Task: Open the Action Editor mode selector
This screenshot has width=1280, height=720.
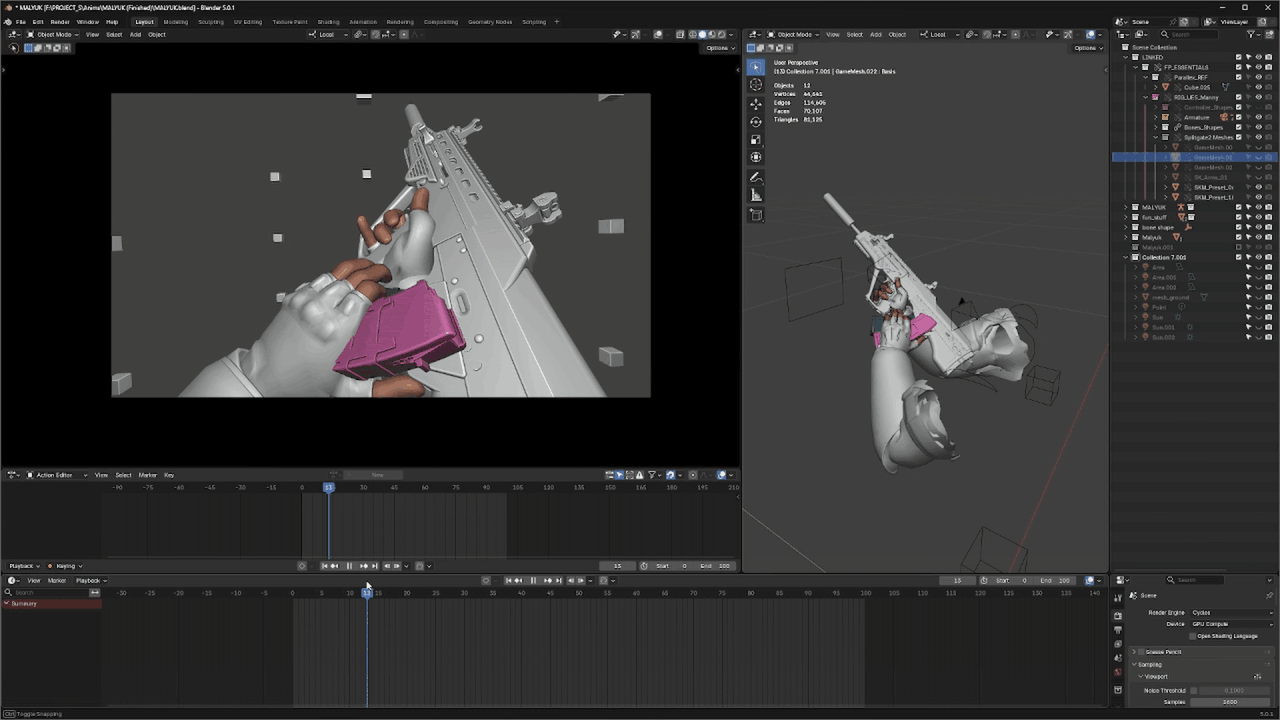Action: coord(57,475)
